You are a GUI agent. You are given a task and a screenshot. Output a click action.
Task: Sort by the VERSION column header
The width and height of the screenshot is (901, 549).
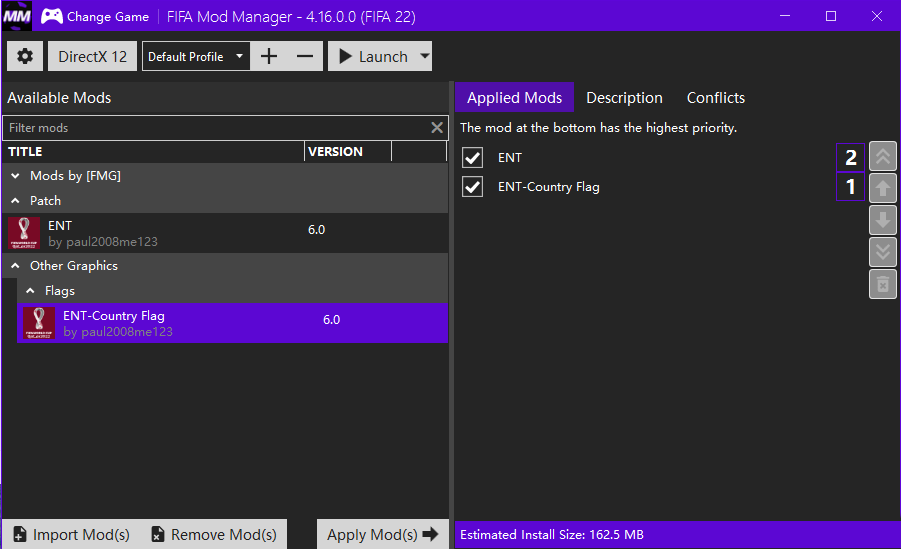[348, 152]
